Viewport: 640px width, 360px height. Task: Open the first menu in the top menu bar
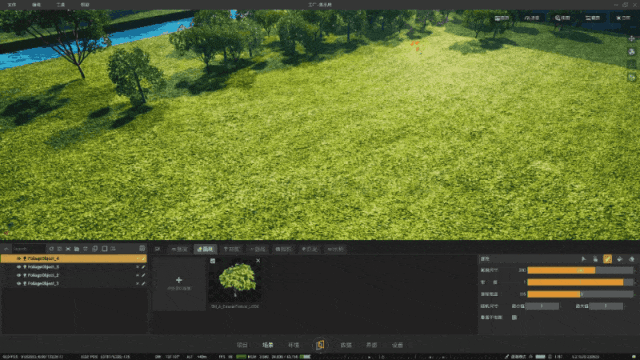(12, 4)
